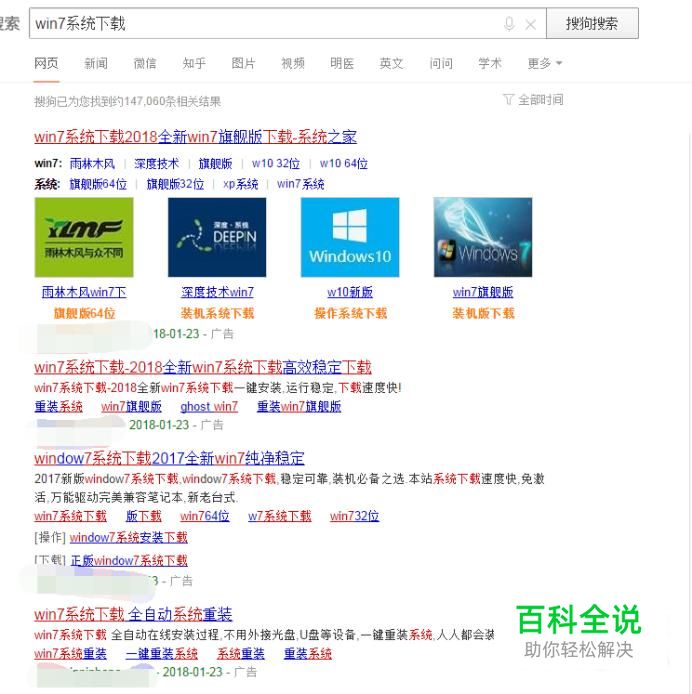Image resolution: width=692 pixels, height=694 pixels.
Task: Click the 旗舰版32位 system link
Action: [x=175, y=184]
